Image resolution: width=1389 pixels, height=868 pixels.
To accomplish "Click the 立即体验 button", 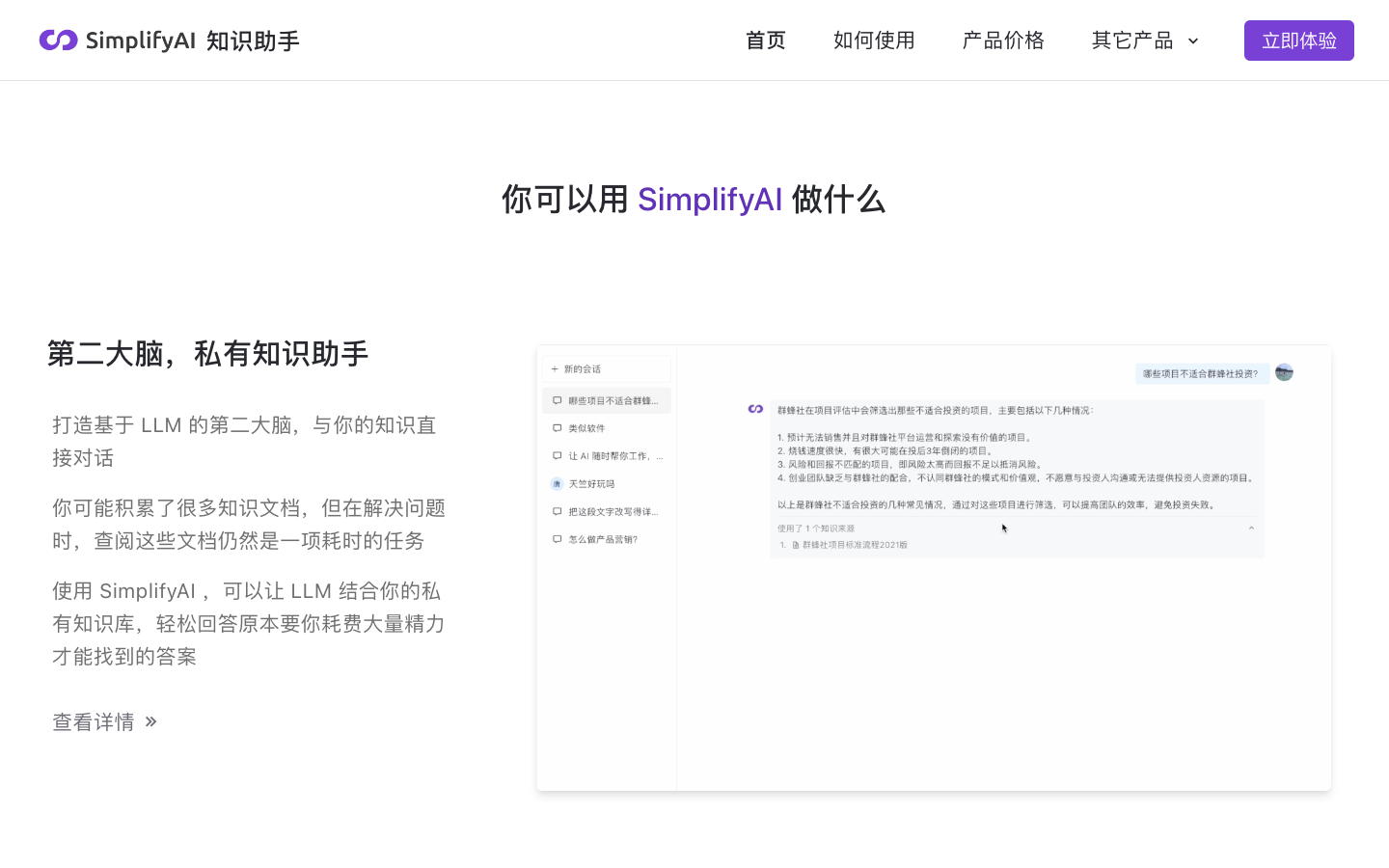I will coord(1299,41).
